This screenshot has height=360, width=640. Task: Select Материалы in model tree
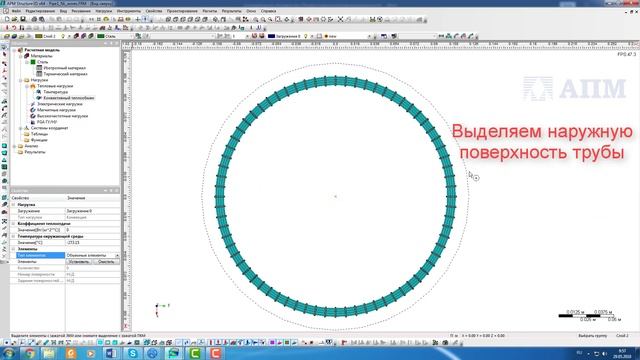41,56
